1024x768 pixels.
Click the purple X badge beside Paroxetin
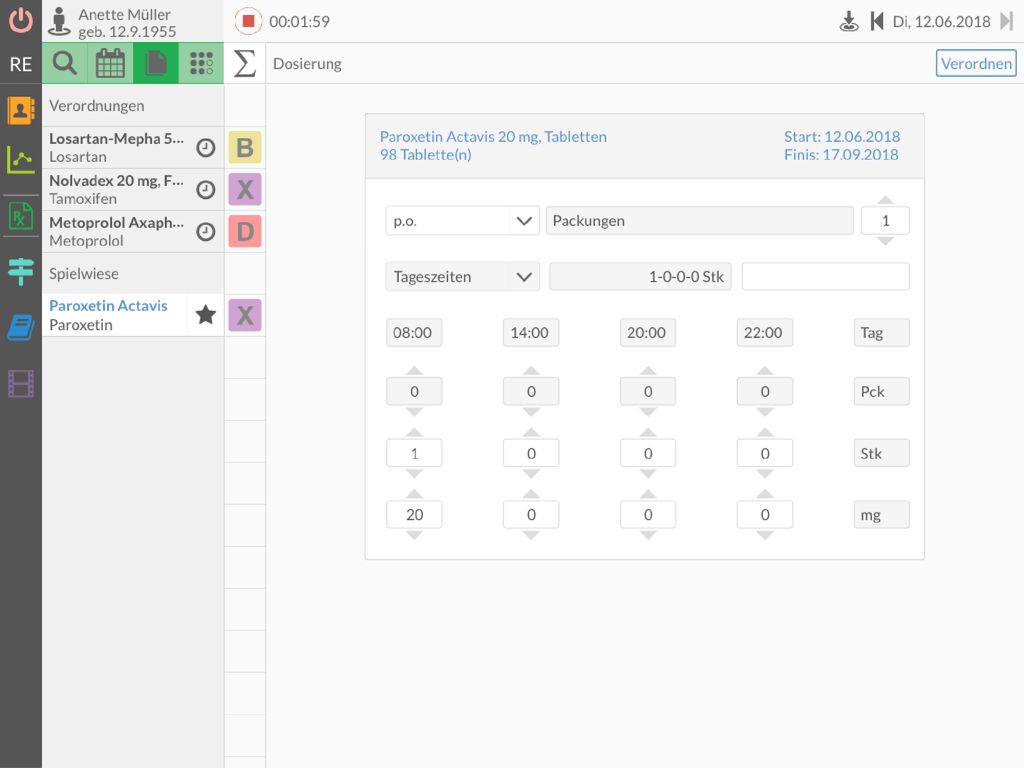tap(245, 315)
